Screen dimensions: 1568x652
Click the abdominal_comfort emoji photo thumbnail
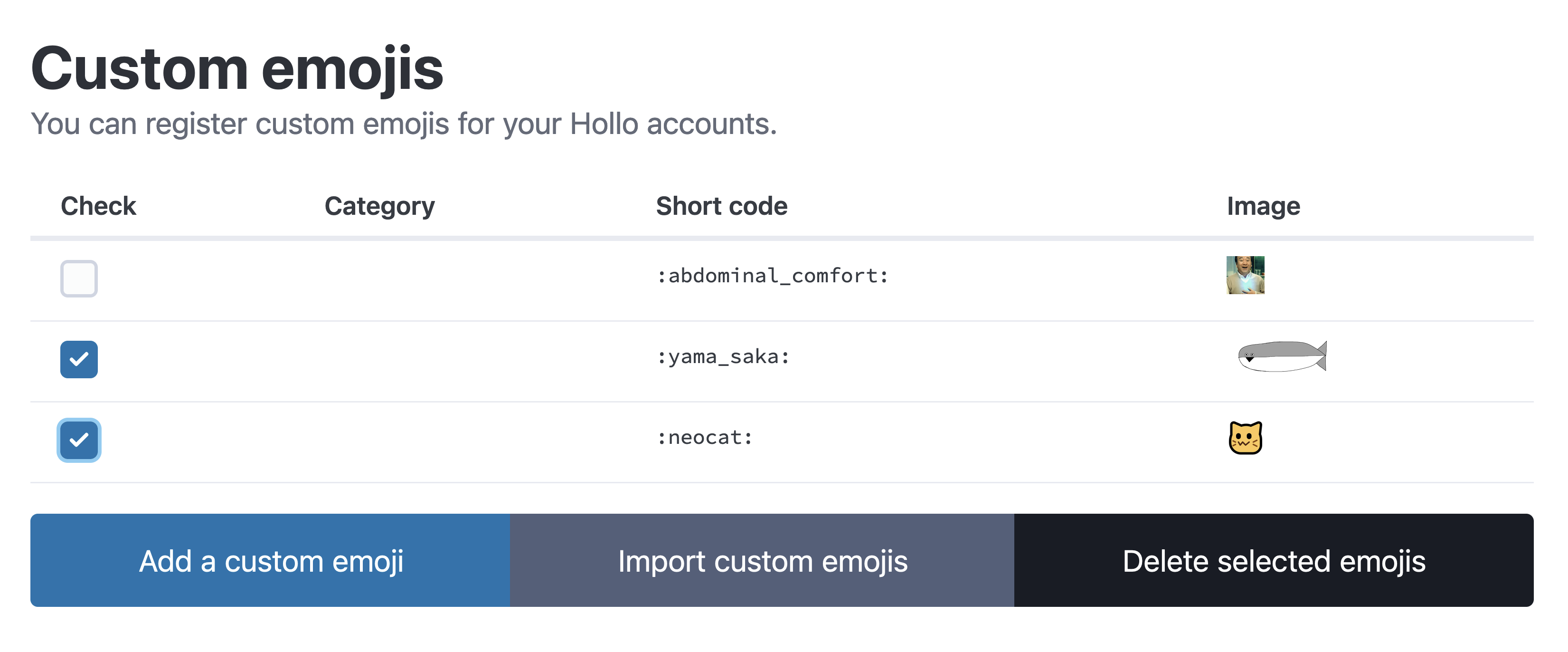(1245, 276)
